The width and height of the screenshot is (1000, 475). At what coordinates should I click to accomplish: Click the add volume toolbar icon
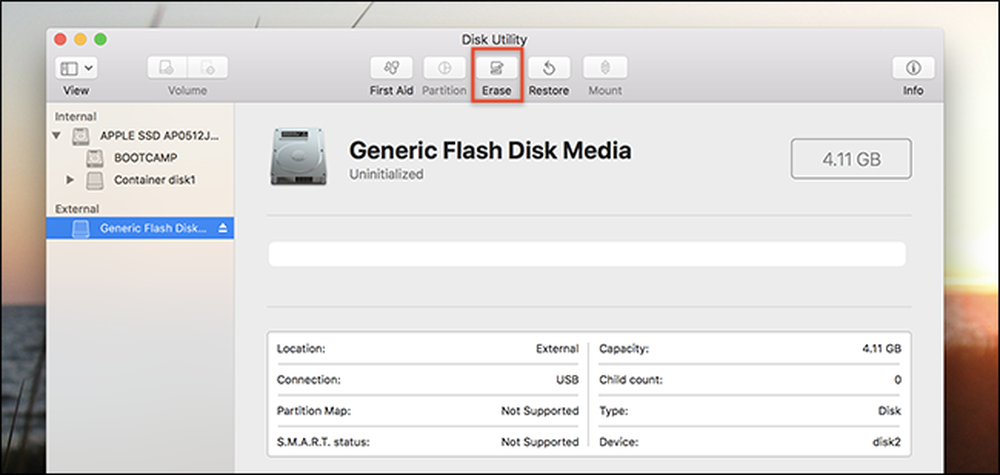(x=168, y=68)
